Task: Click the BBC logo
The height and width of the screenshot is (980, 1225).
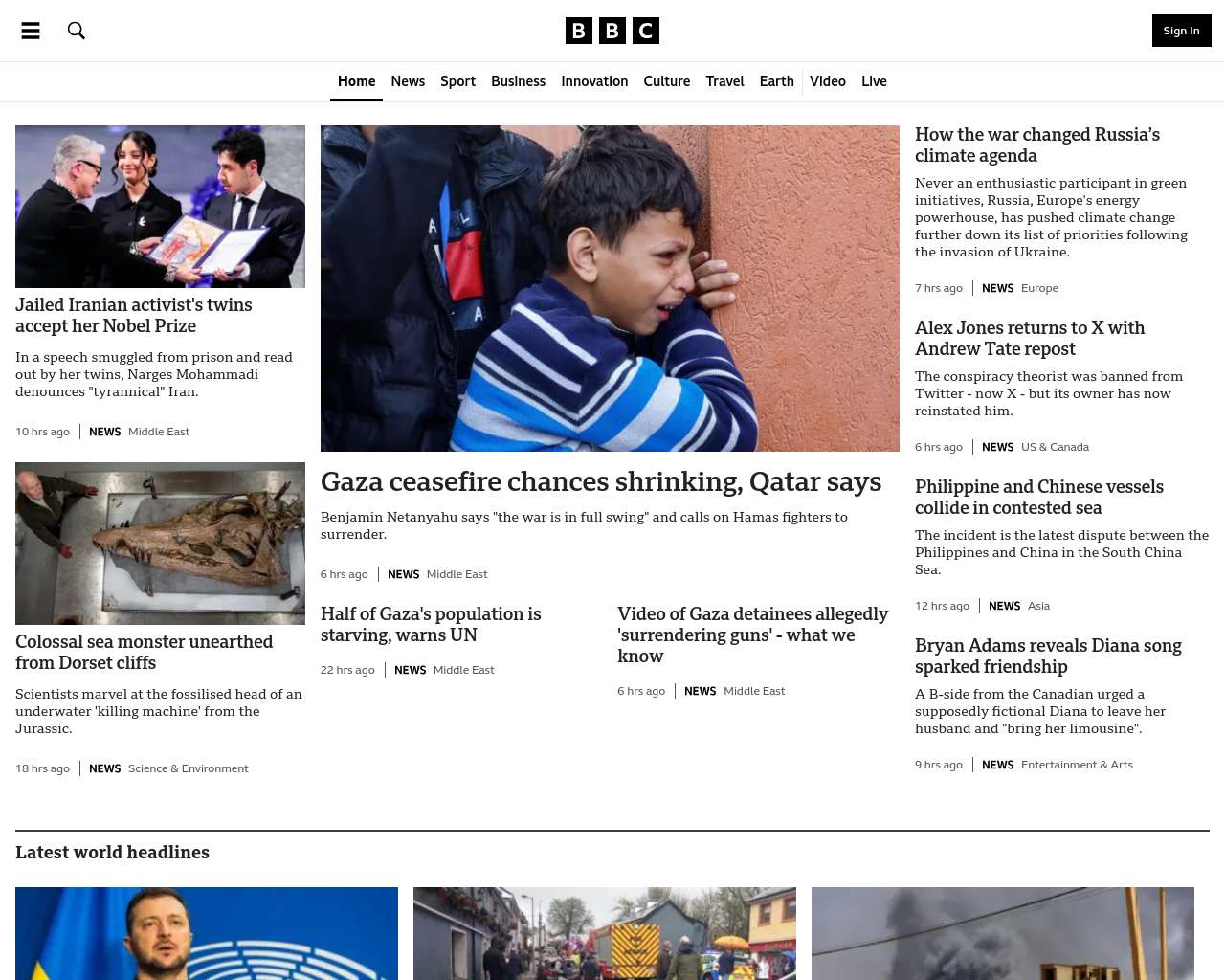Action: [x=612, y=31]
